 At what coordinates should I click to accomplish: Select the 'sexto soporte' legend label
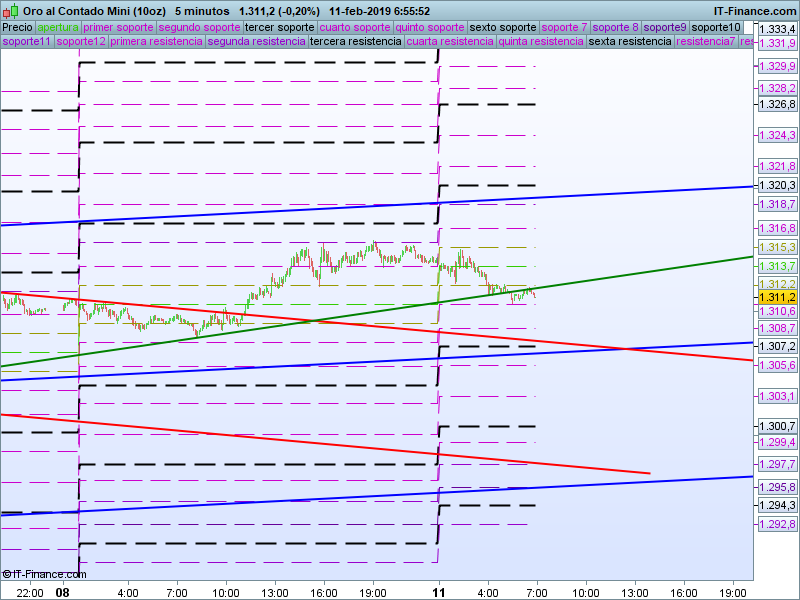click(503, 27)
